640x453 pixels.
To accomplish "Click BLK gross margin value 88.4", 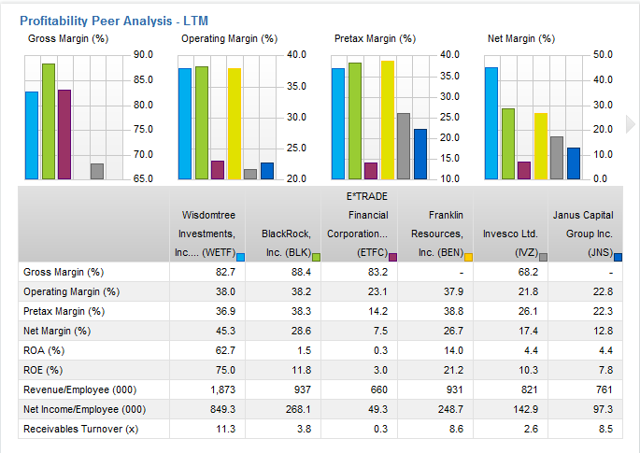I will coord(301,272).
